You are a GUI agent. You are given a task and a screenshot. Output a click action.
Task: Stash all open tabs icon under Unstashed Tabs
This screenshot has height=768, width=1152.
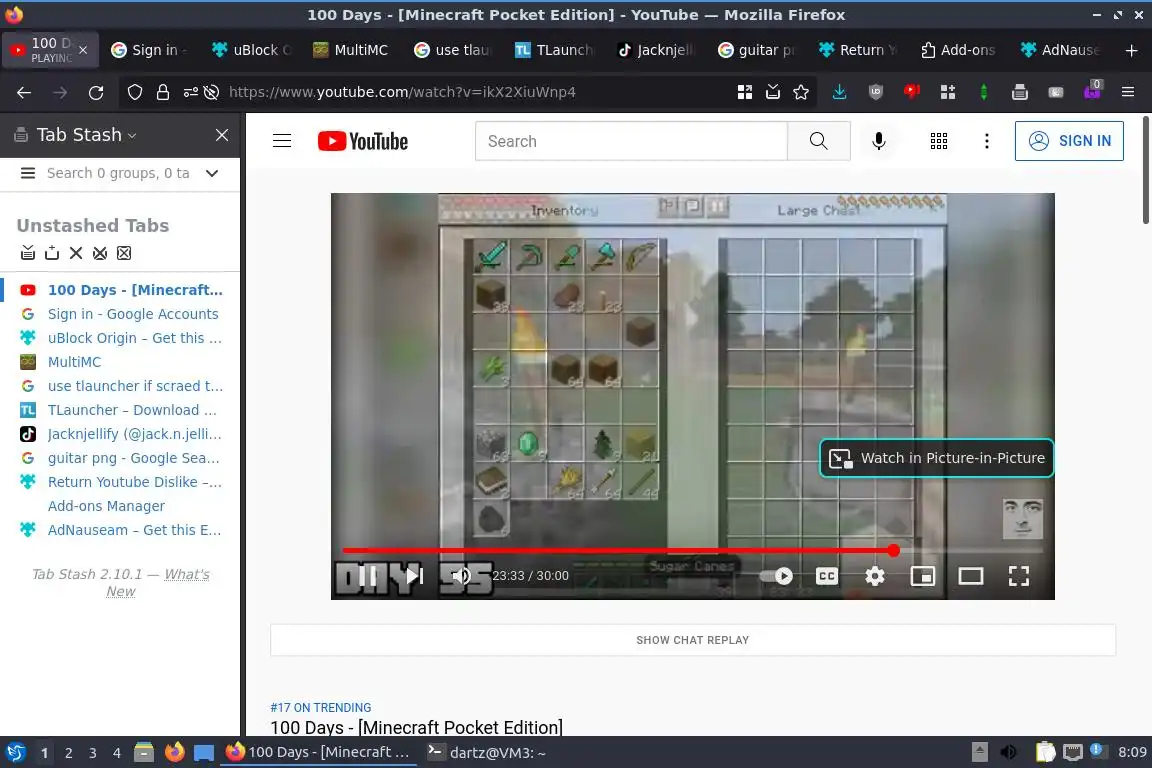[28, 253]
